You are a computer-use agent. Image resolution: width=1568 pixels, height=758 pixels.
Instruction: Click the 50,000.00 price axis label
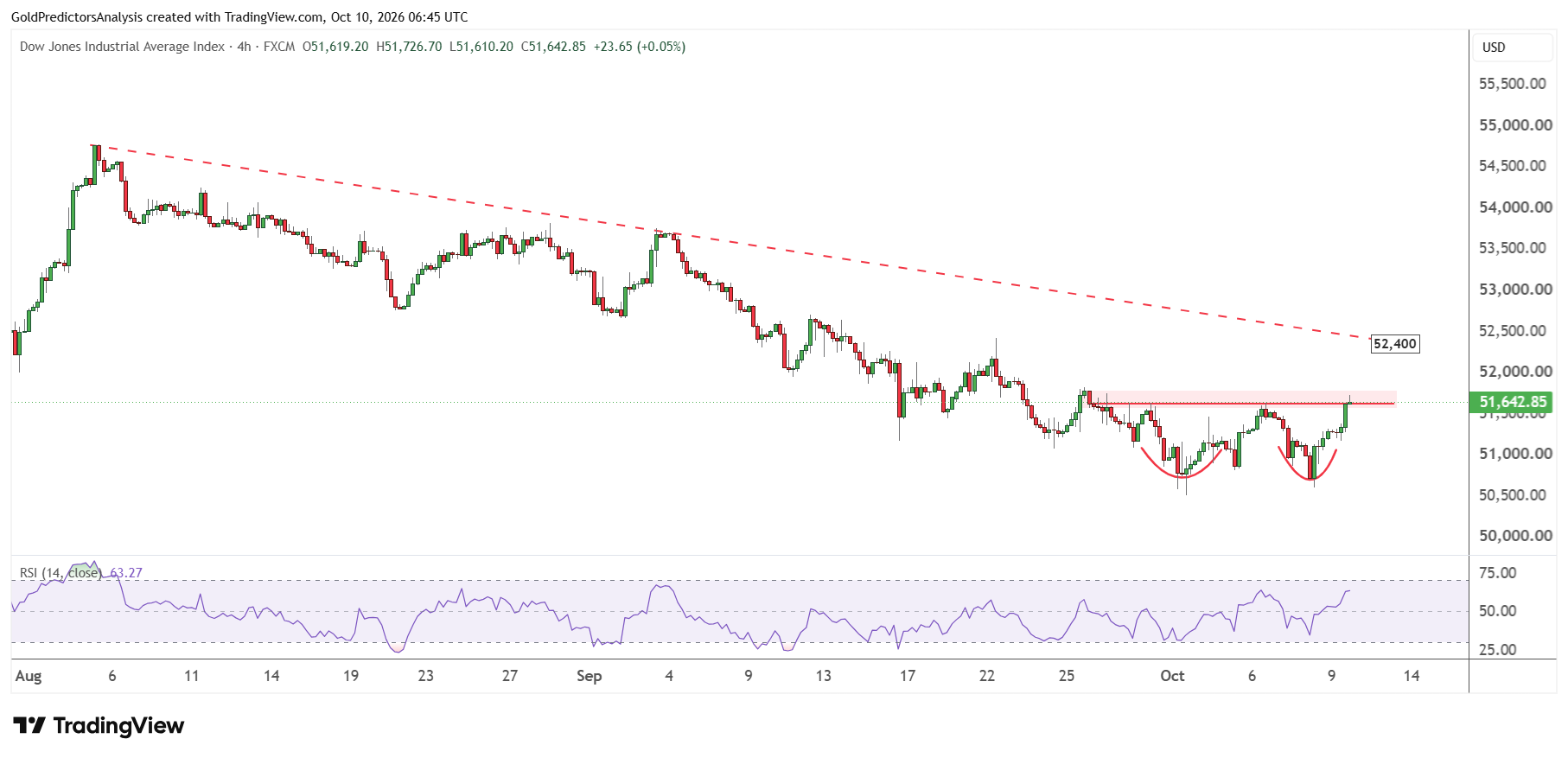pyautogui.click(x=1514, y=536)
